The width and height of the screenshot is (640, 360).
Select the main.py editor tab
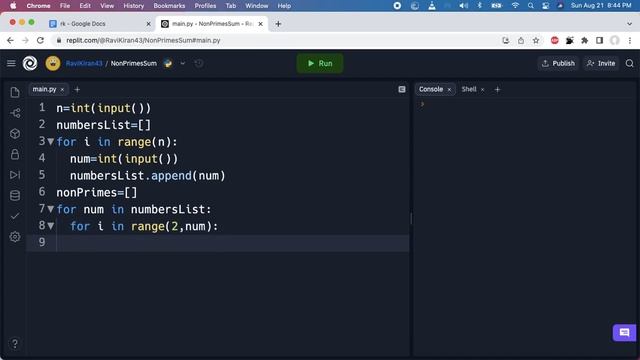[x=44, y=89]
